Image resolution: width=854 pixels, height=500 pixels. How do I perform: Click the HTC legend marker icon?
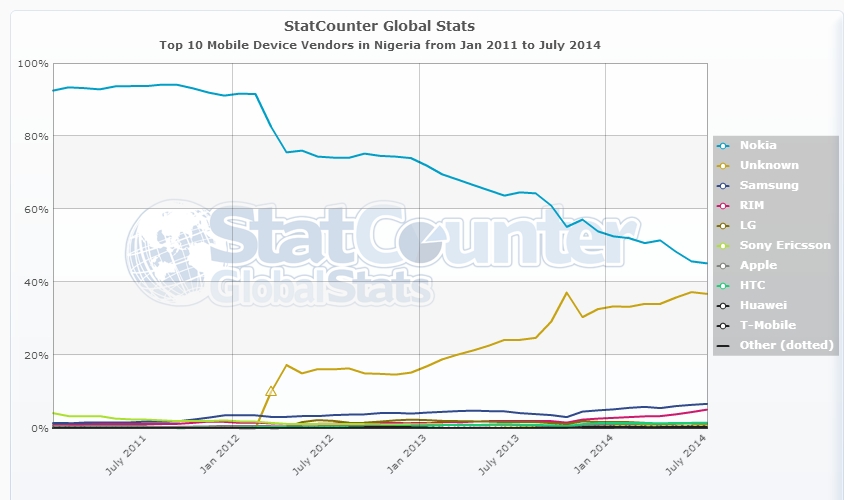tap(724, 285)
